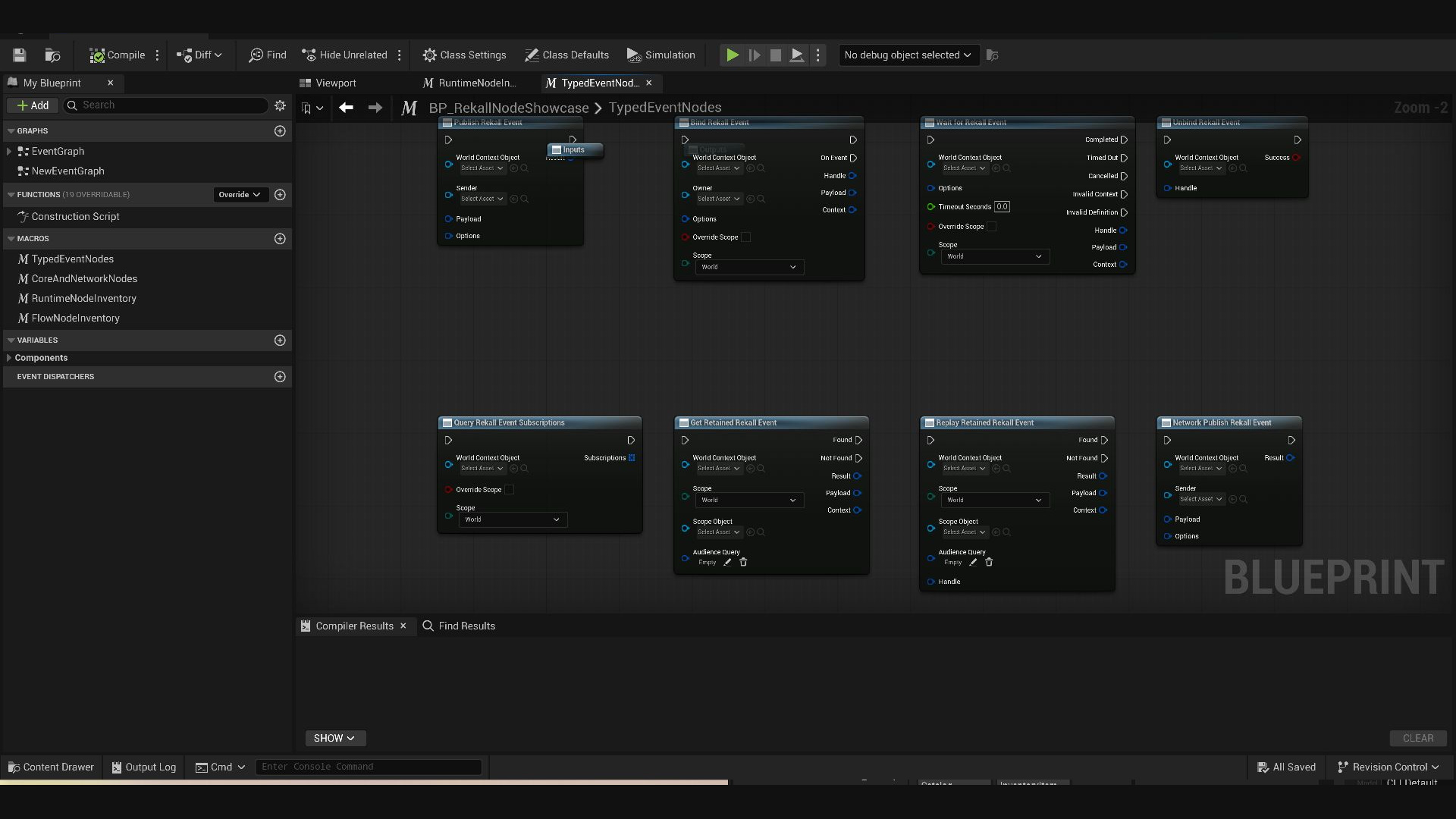
Task: Switch to the Viewport tab
Action: [328, 83]
